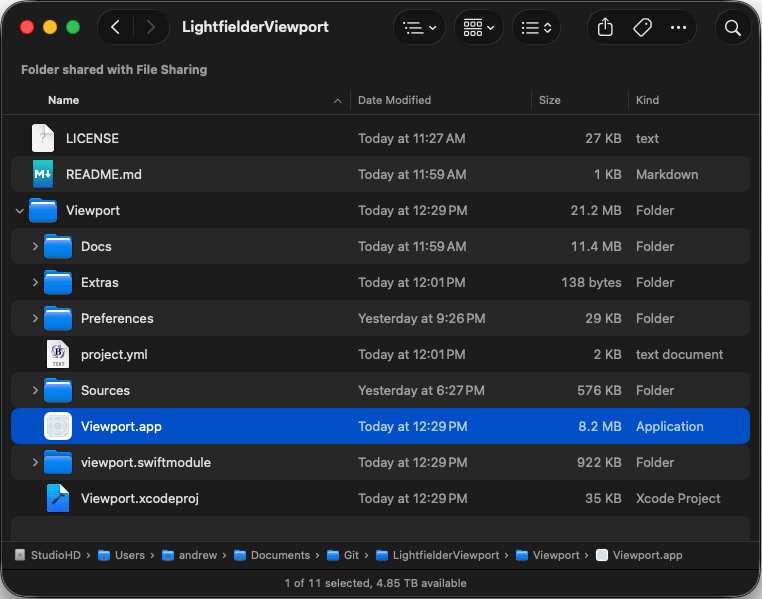Expand the Extras folder
This screenshot has height=599, width=762.
[35, 282]
